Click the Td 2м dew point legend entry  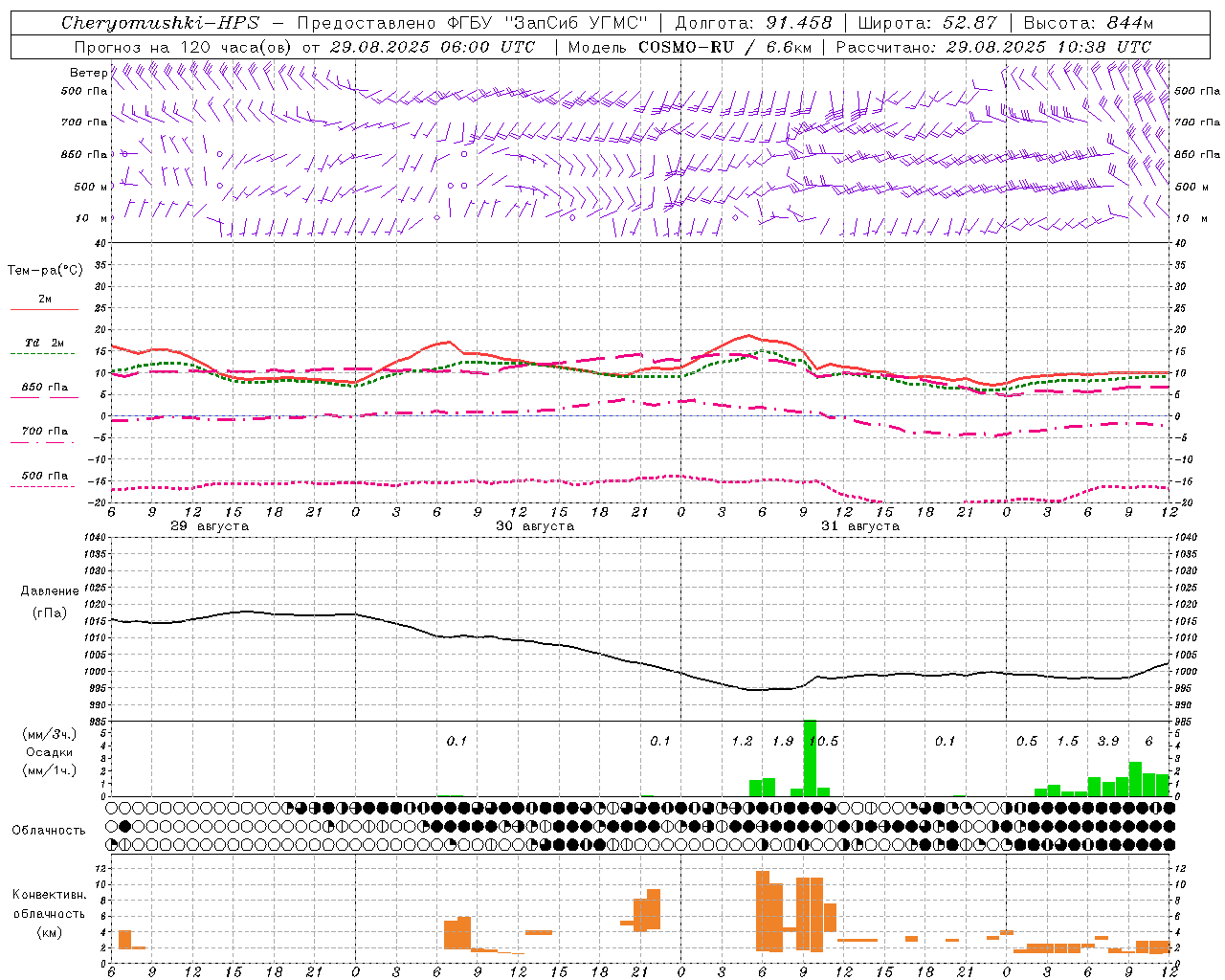[x=45, y=343]
